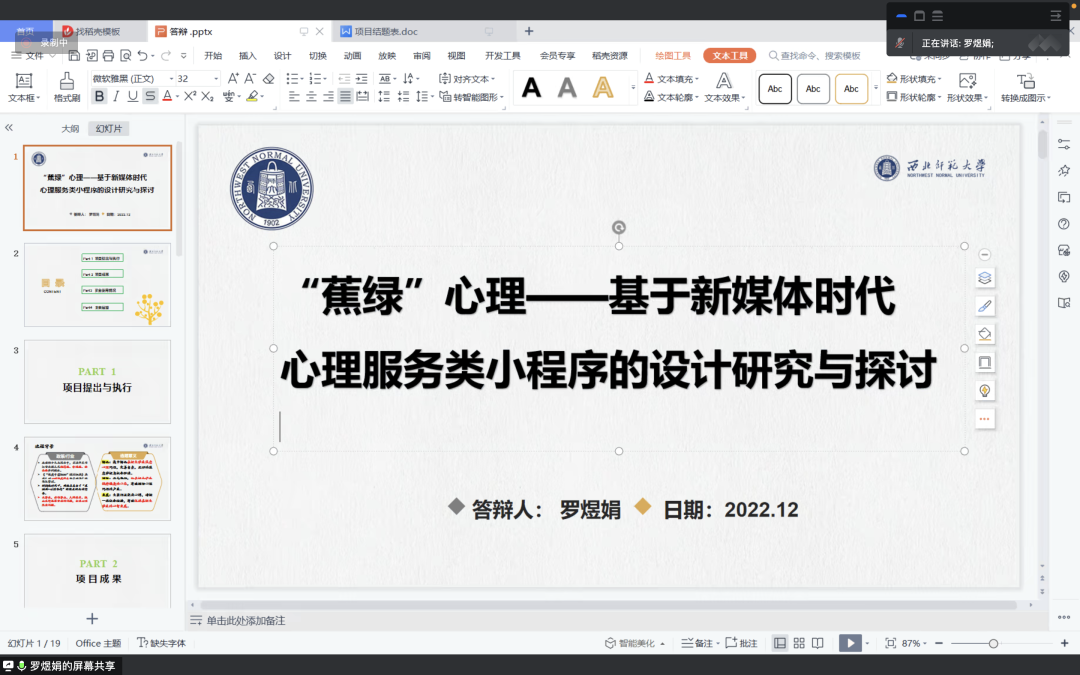Image resolution: width=1080 pixels, height=675 pixels.
Task: Open the layers panel from the floating toolbar
Action: pos(984,278)
